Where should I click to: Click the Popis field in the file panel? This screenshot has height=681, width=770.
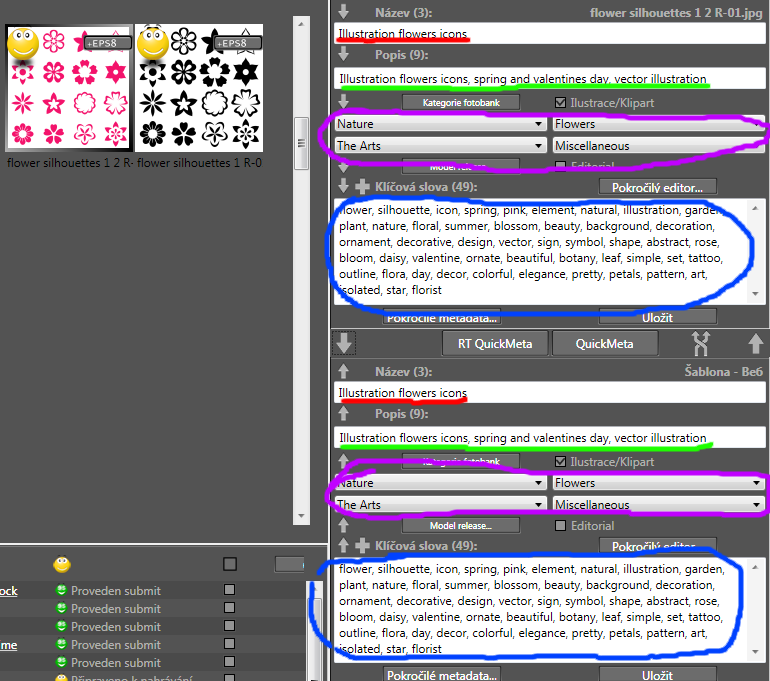point(549,79)
